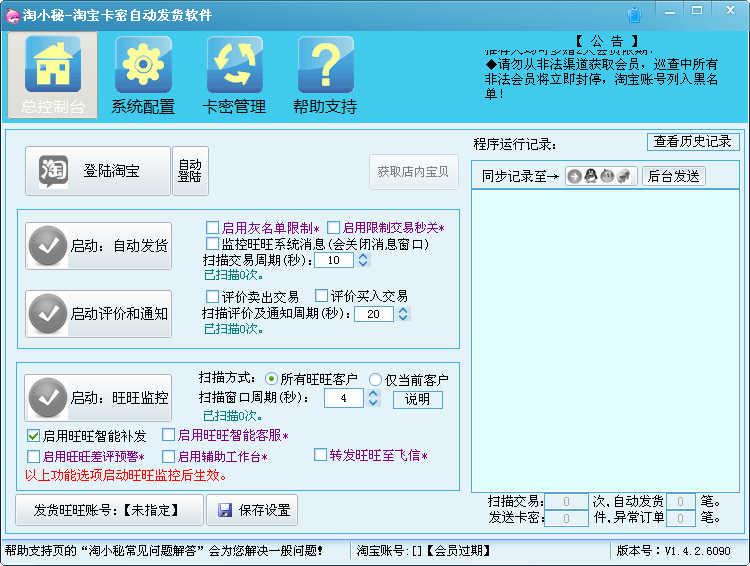The width and height of the screenshot is (750, 566).
Task: Increase 扫描评价及通知周期 with up arrow
Action: (403, 311)
